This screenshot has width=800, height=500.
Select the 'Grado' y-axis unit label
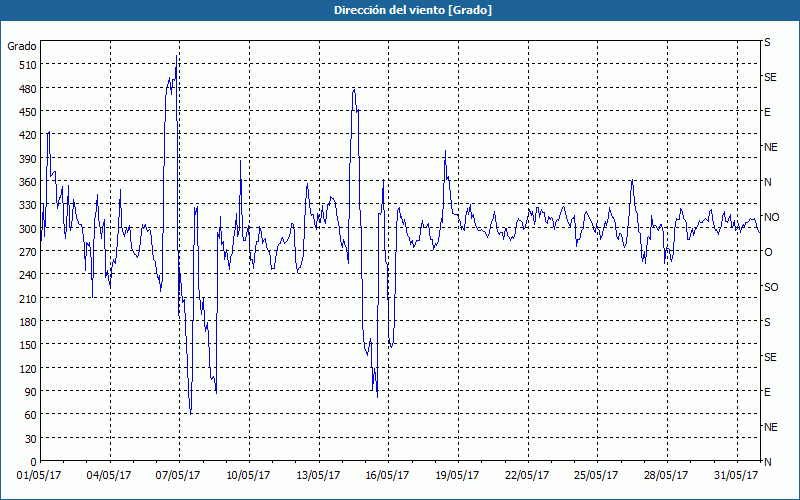click(22, 46)
